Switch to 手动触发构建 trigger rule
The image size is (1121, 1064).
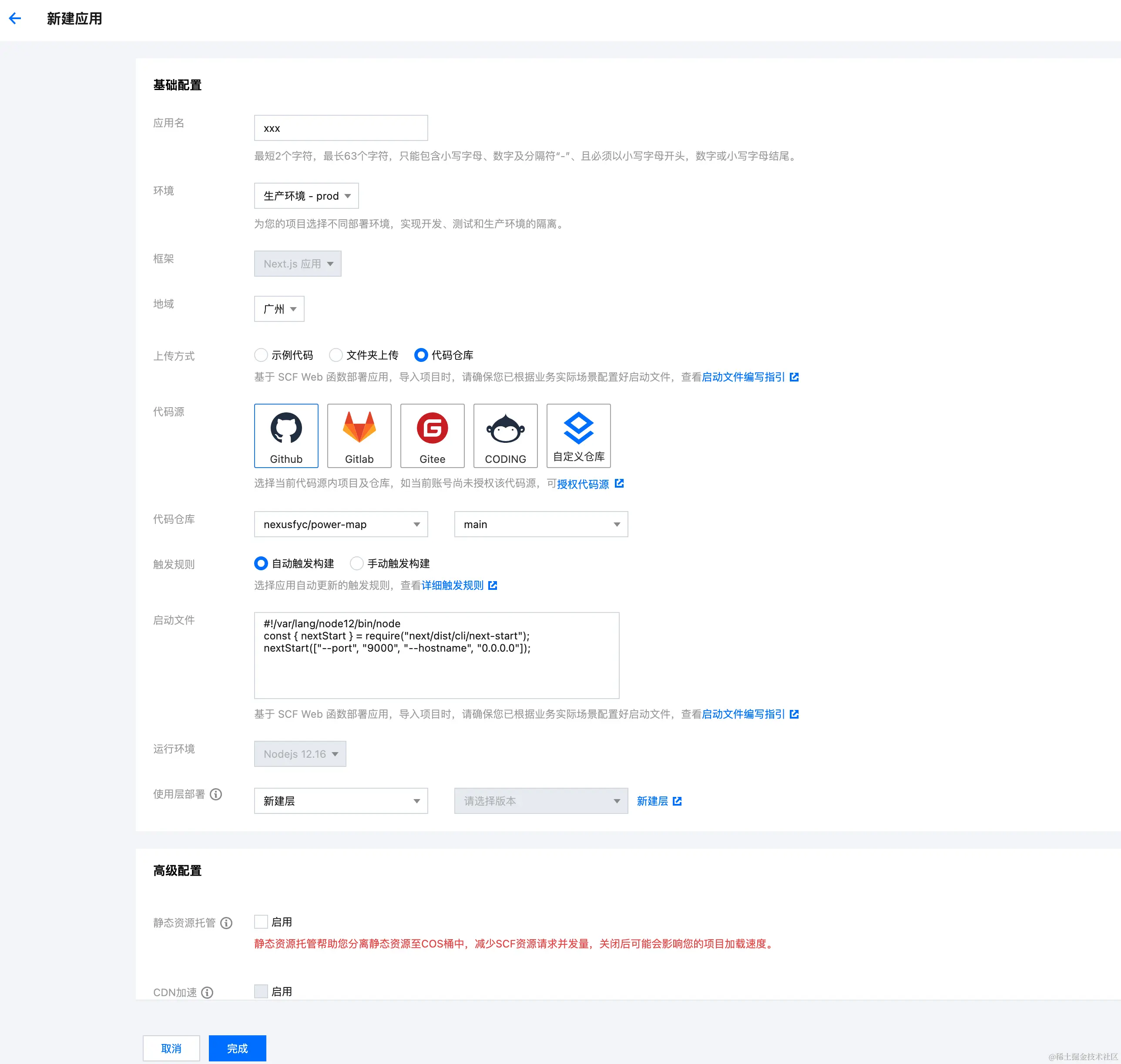357,563
